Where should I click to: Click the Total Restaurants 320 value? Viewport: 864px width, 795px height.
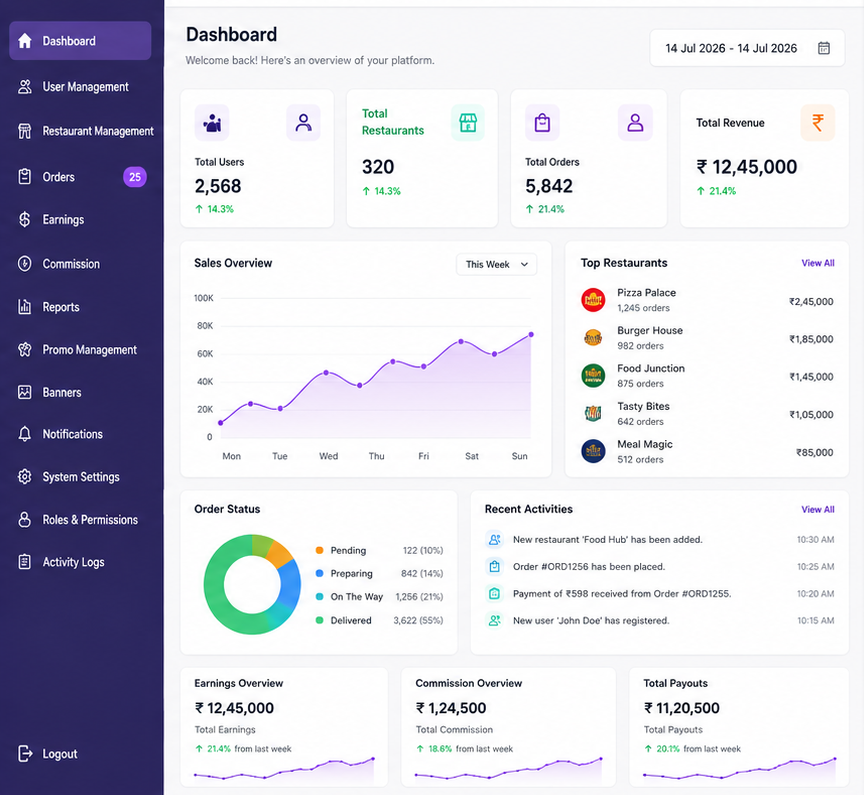(378, 167)
